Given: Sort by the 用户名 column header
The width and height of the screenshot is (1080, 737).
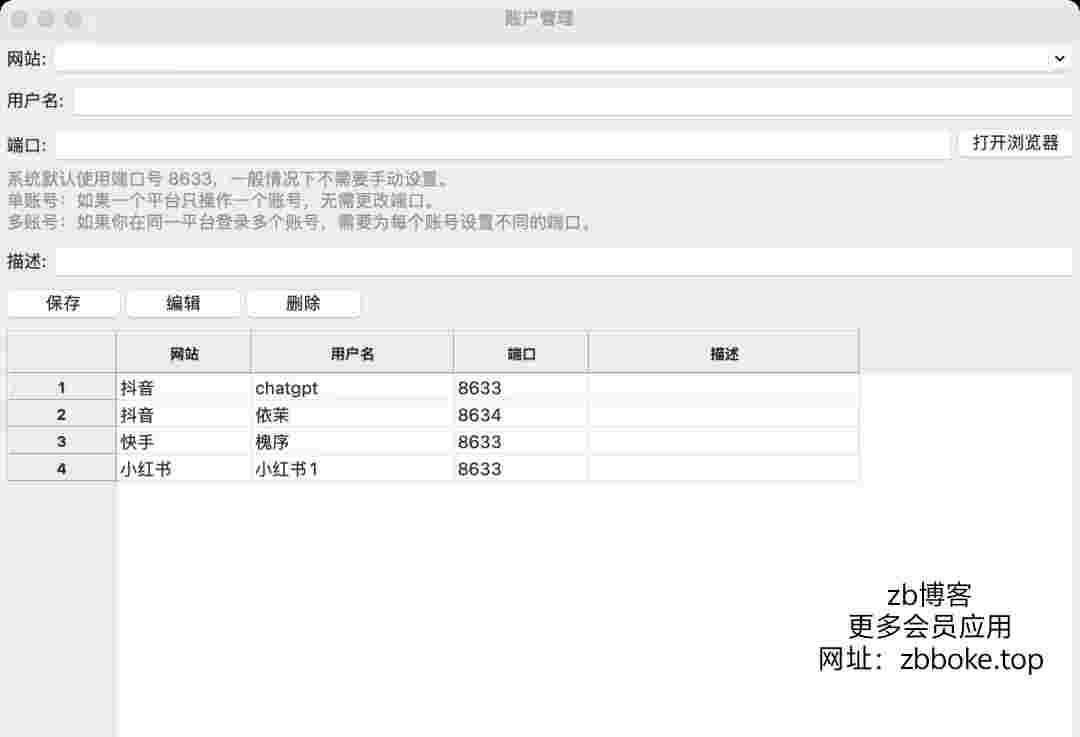Looking at the screenshot, I should pos(352,353).
